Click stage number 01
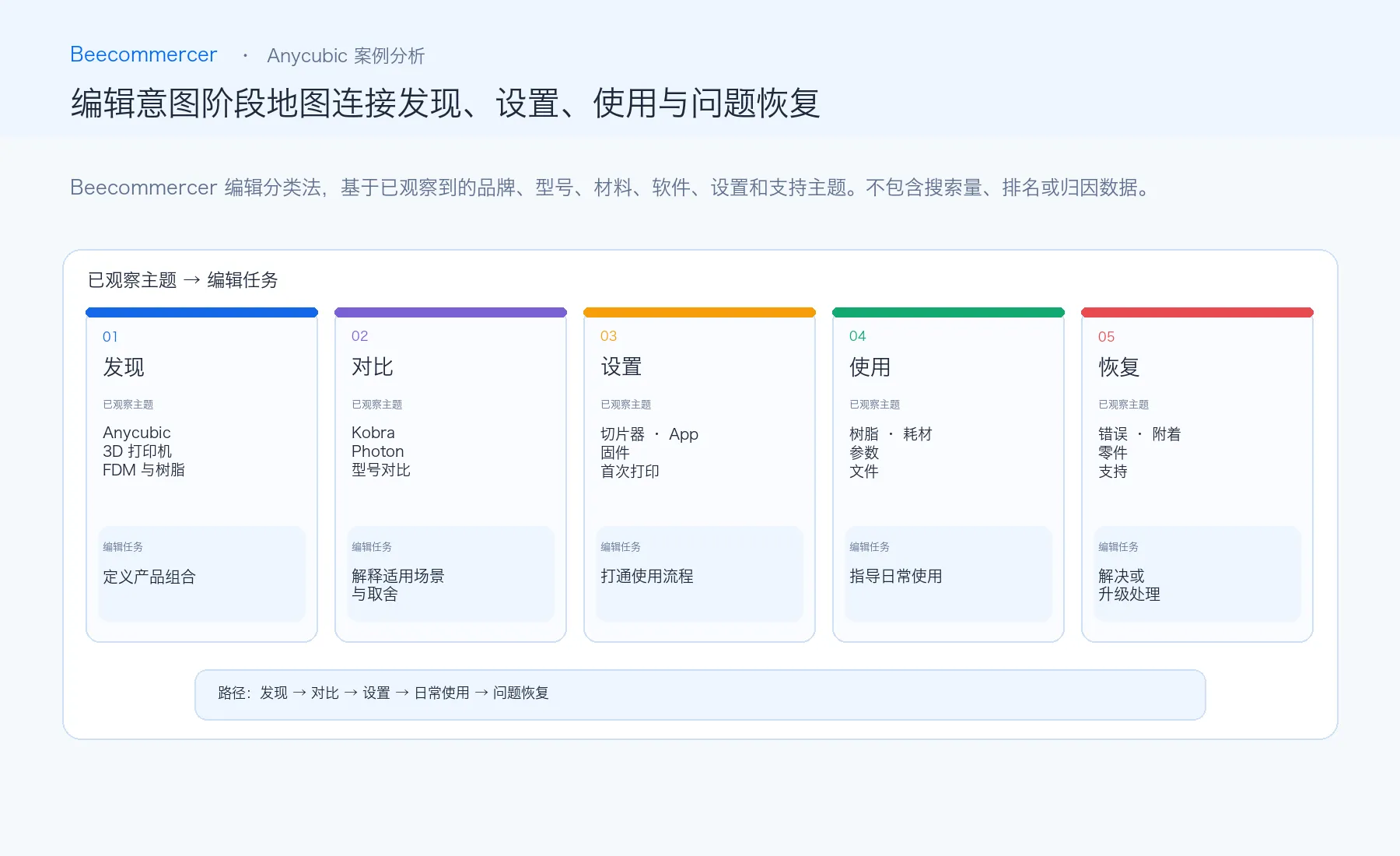Image resolution: width=1400 pixels, height=856 pixels. coord(110,337)
